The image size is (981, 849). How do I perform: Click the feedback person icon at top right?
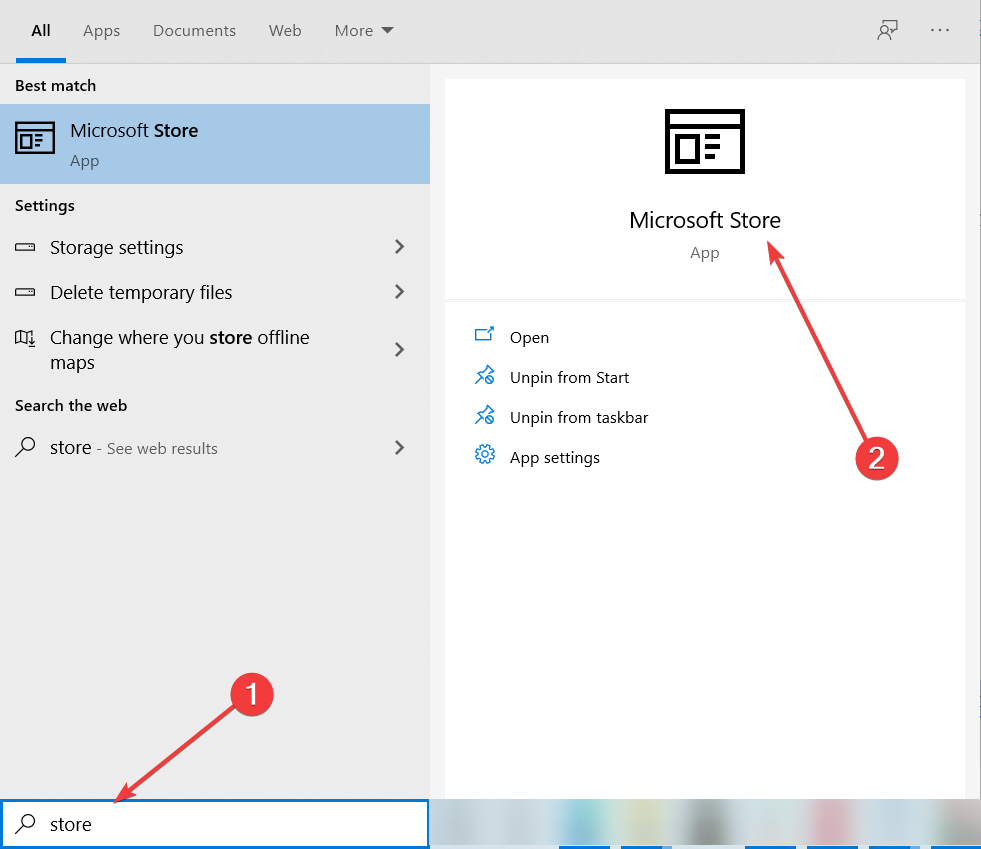pos(887,31)
